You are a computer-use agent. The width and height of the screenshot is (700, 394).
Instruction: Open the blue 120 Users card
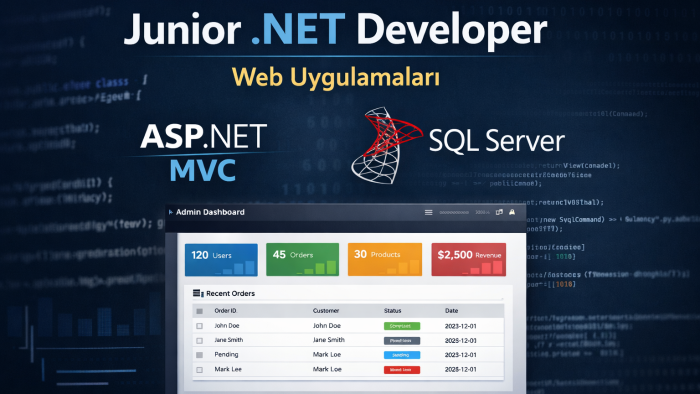point(221,259)
